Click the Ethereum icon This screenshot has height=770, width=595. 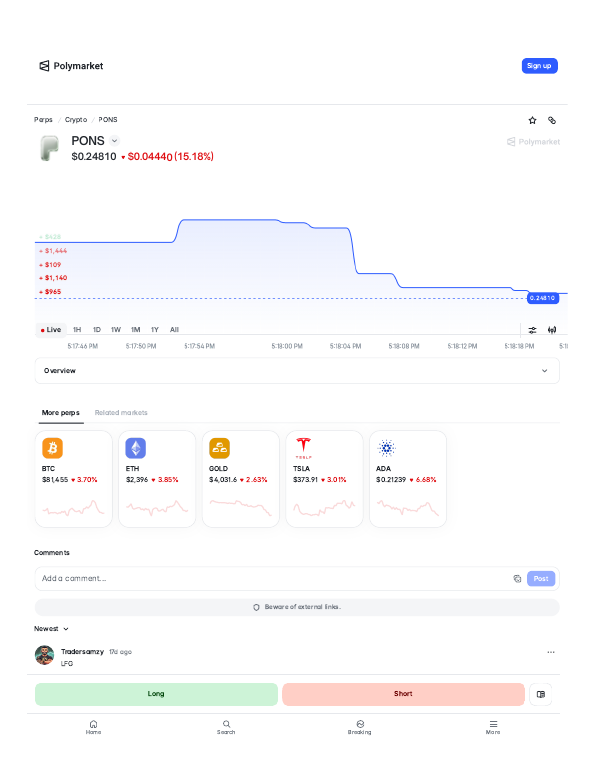pos(136,448)
